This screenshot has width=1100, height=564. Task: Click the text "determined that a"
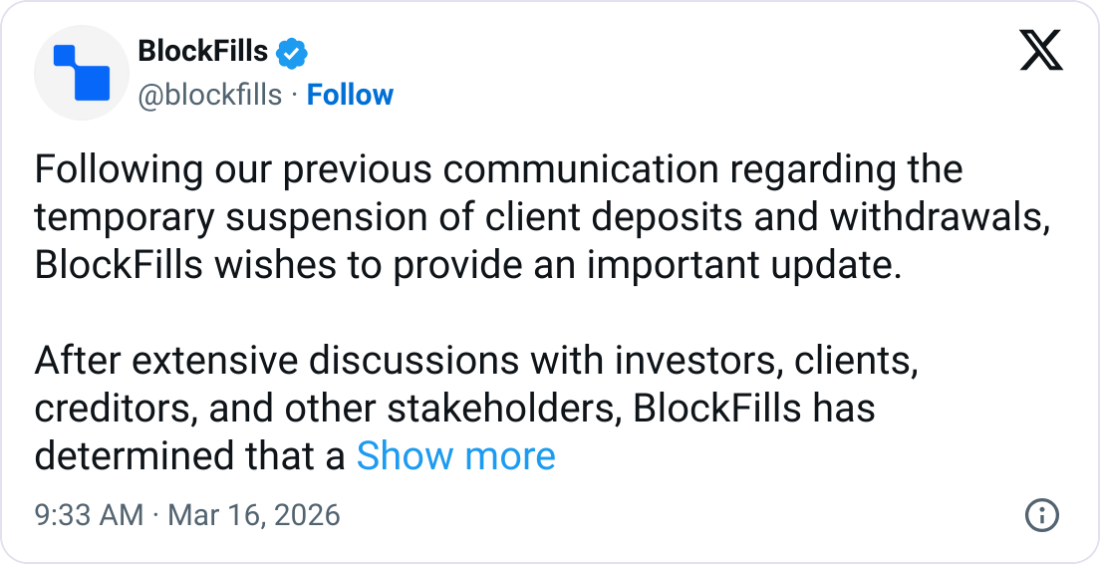point(191,456)
